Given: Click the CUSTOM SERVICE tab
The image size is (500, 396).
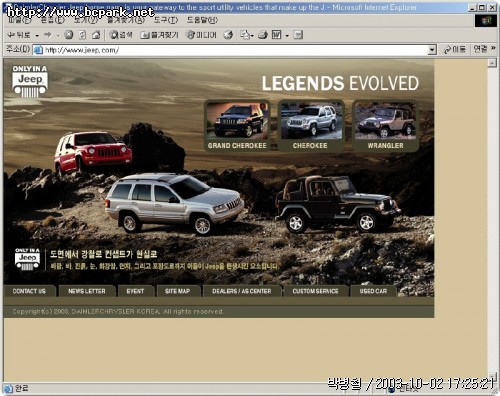Looking at the screenshot, I should click(315, 291).
